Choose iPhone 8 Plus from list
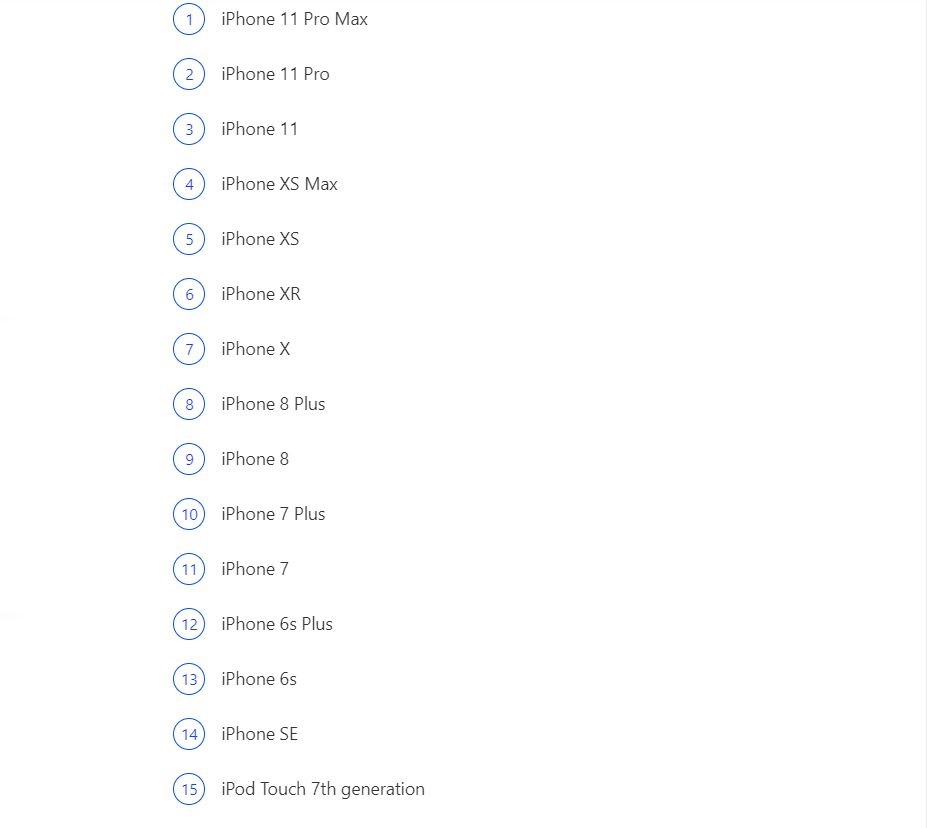This screenshot has height=828, width=929. tap(273, 404)
